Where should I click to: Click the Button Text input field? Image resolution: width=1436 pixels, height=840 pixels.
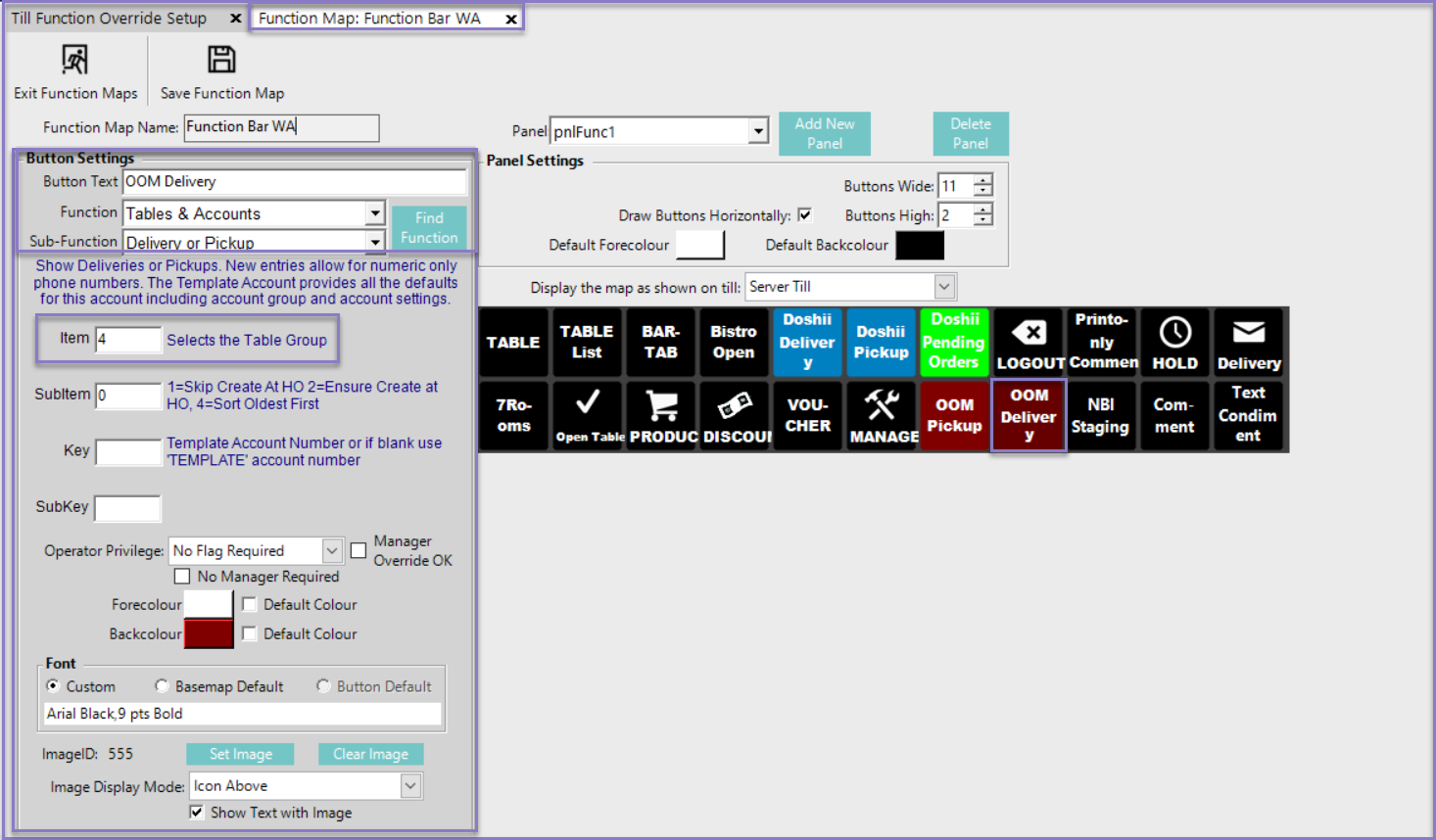click(294, 182)
